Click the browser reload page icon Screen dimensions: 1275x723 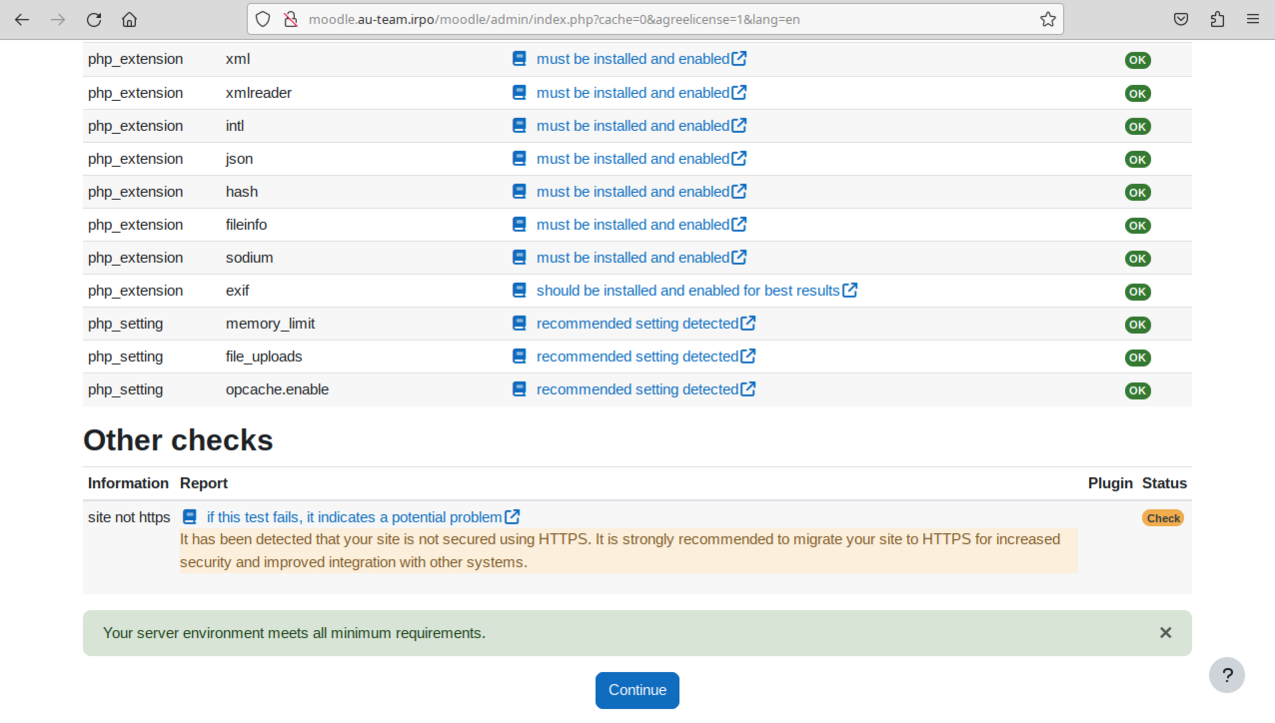pos(94,20)
